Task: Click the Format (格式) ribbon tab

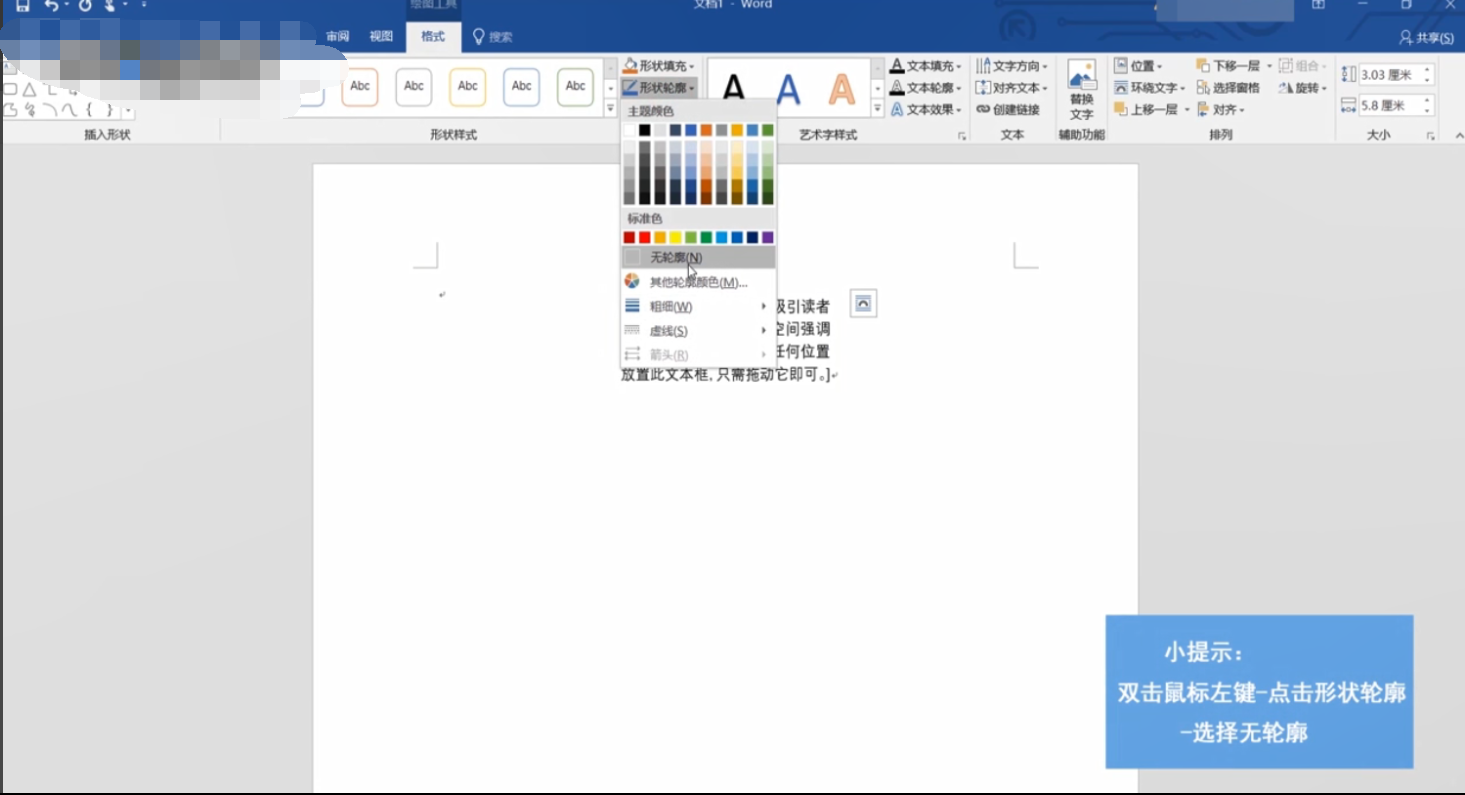Action: [x=433, y=37]
